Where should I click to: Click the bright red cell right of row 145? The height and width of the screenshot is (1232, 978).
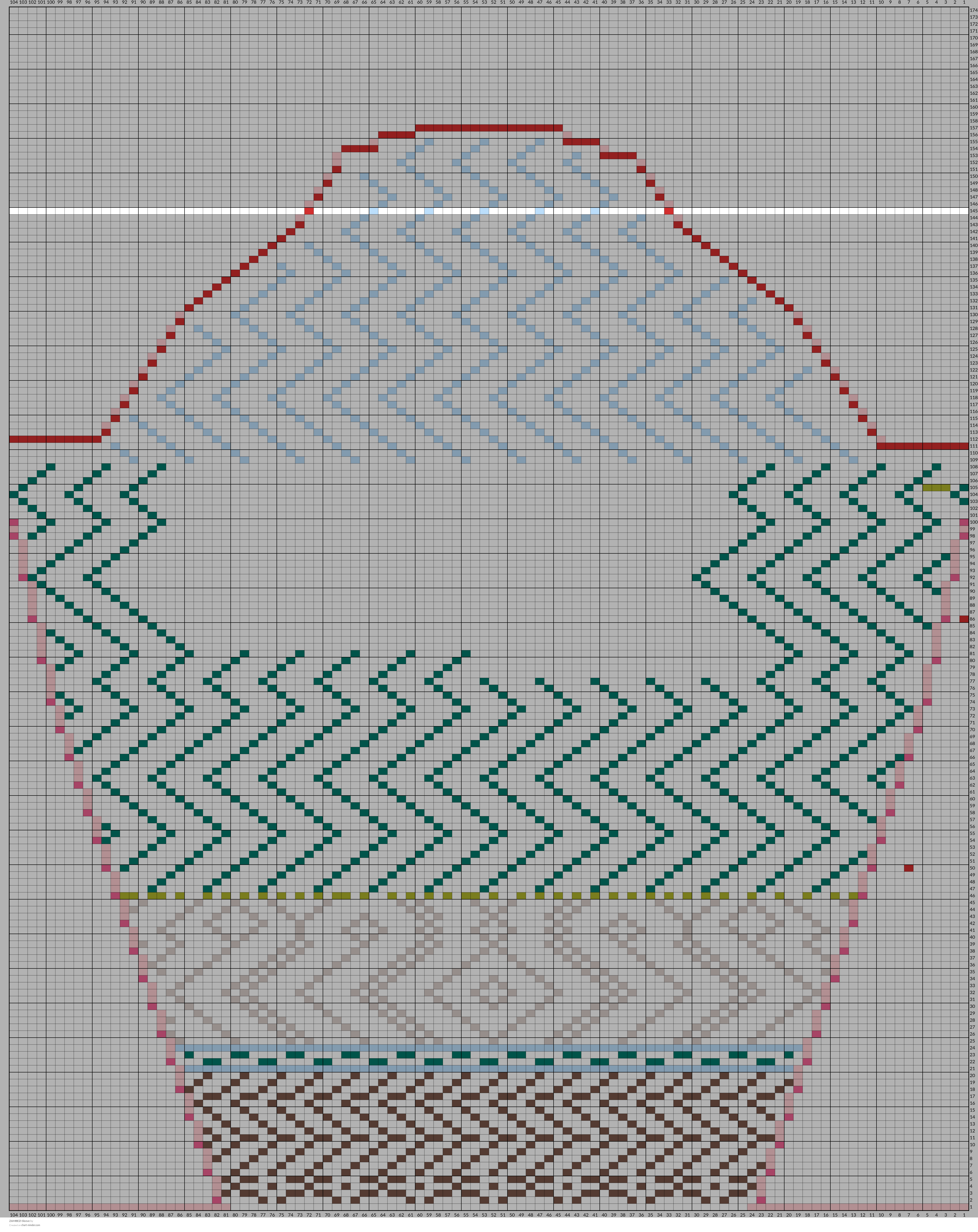click(669, 211)
